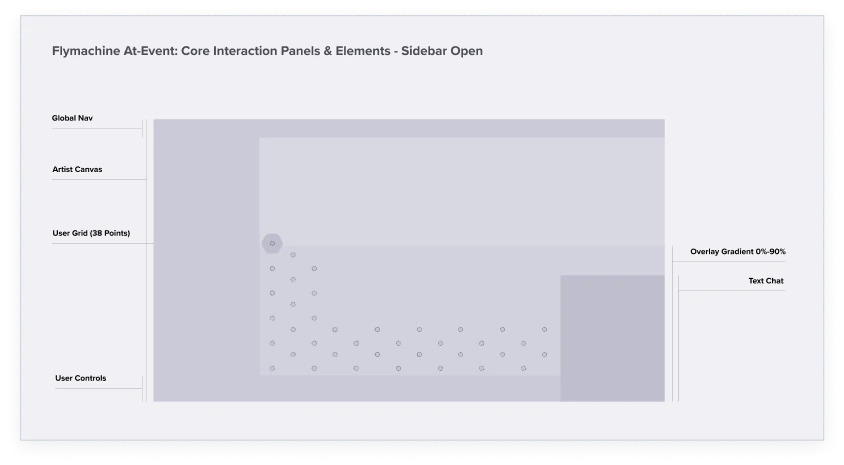The image size is (844, 465).
Task: Click the Flymachine At-Event diagram title
Action: [x=267, y=51]
